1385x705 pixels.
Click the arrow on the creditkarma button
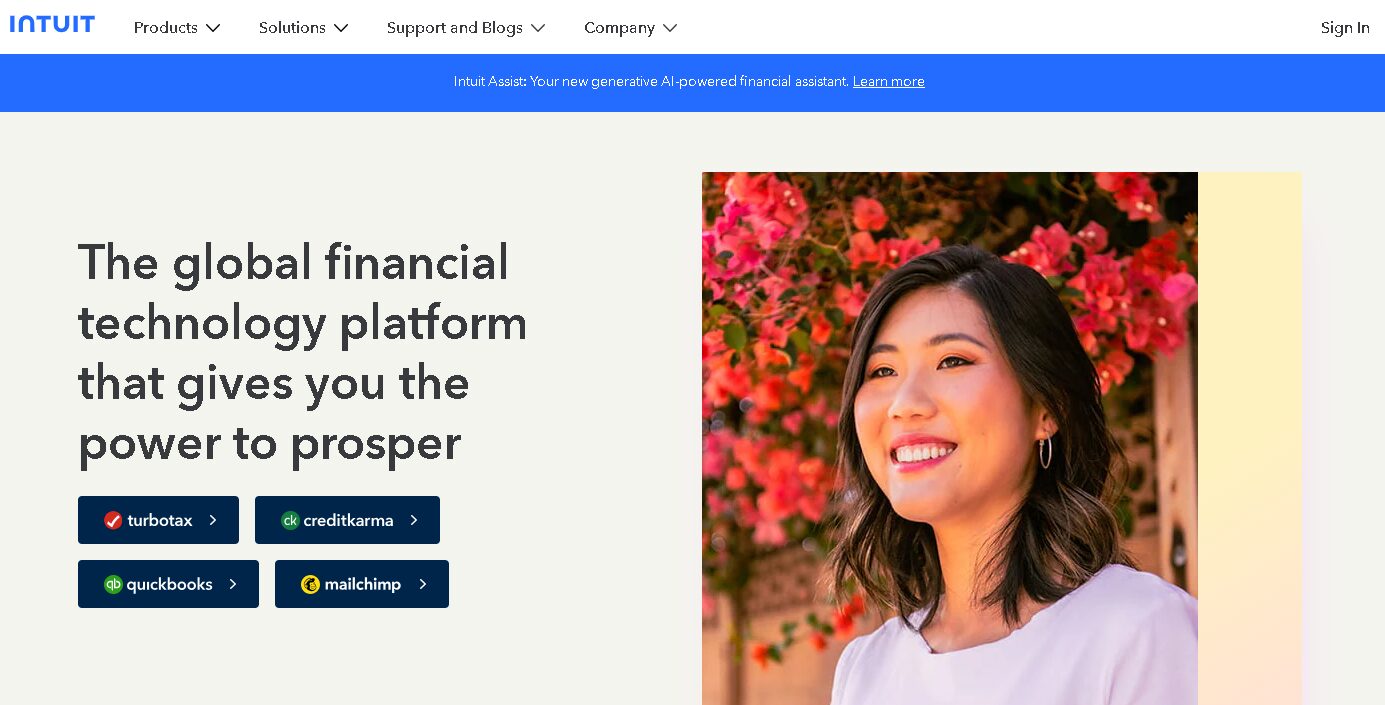click(414, 520)
